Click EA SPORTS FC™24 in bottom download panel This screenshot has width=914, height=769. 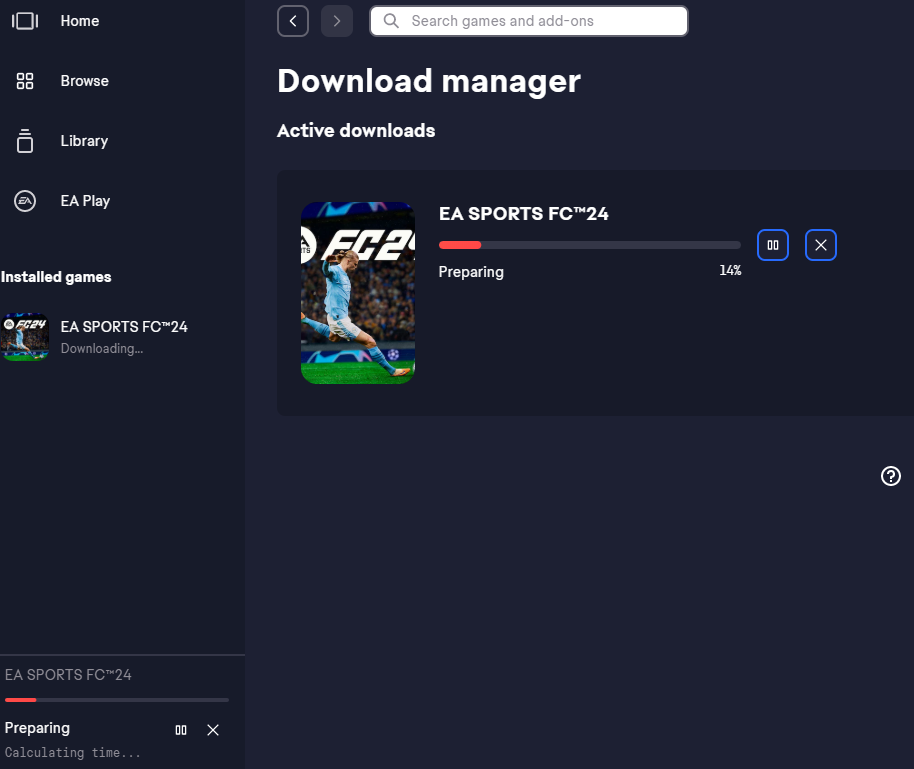68,675
